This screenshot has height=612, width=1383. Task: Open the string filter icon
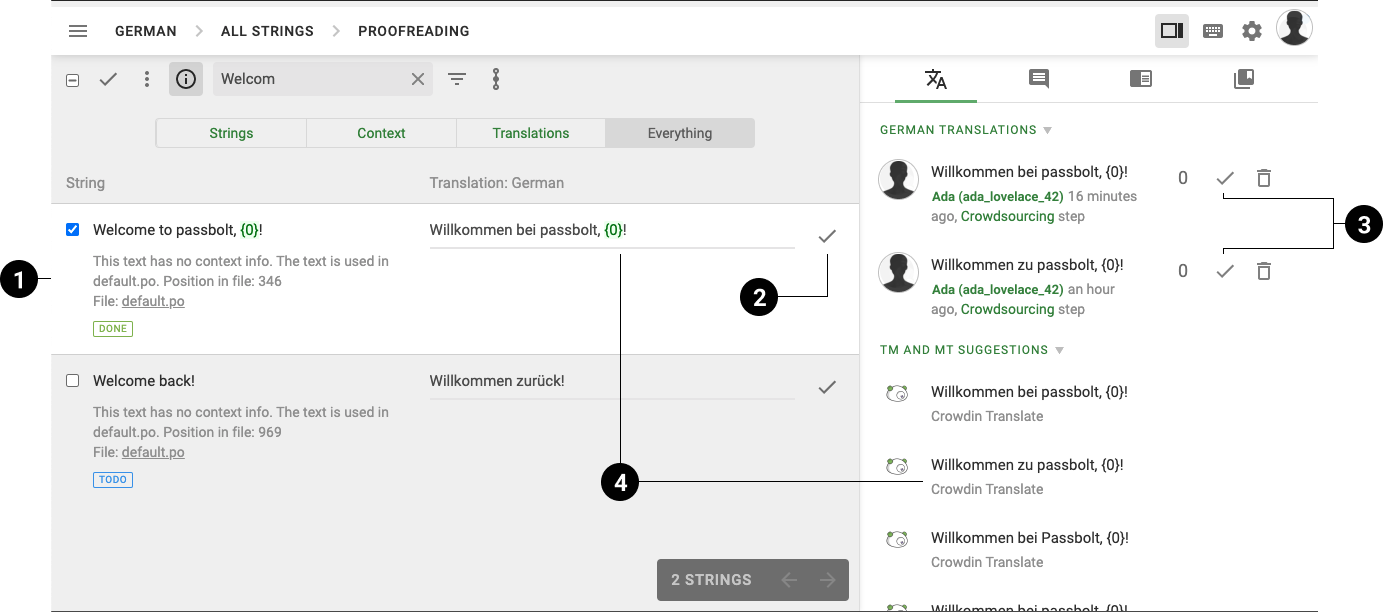point(457,79)
